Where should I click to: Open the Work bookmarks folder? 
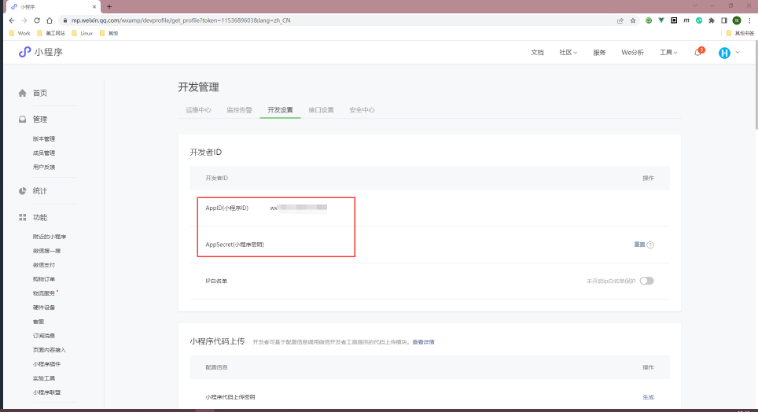(x=20, y=33)
